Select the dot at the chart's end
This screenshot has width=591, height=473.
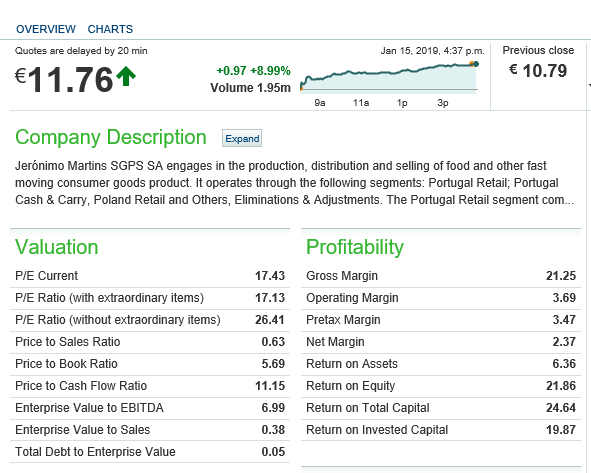476,64
